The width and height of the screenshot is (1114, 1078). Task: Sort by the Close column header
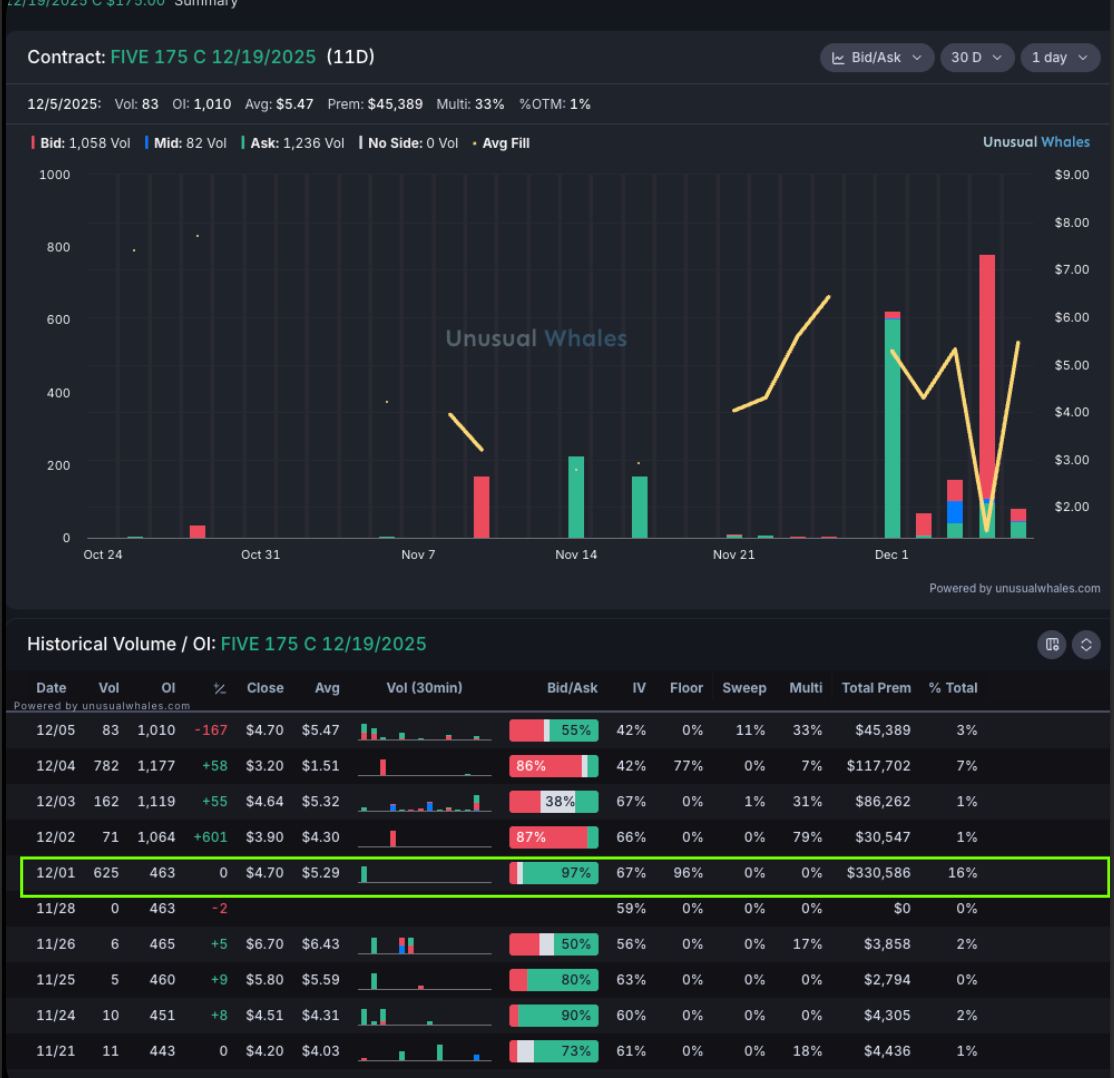point(265,688)
